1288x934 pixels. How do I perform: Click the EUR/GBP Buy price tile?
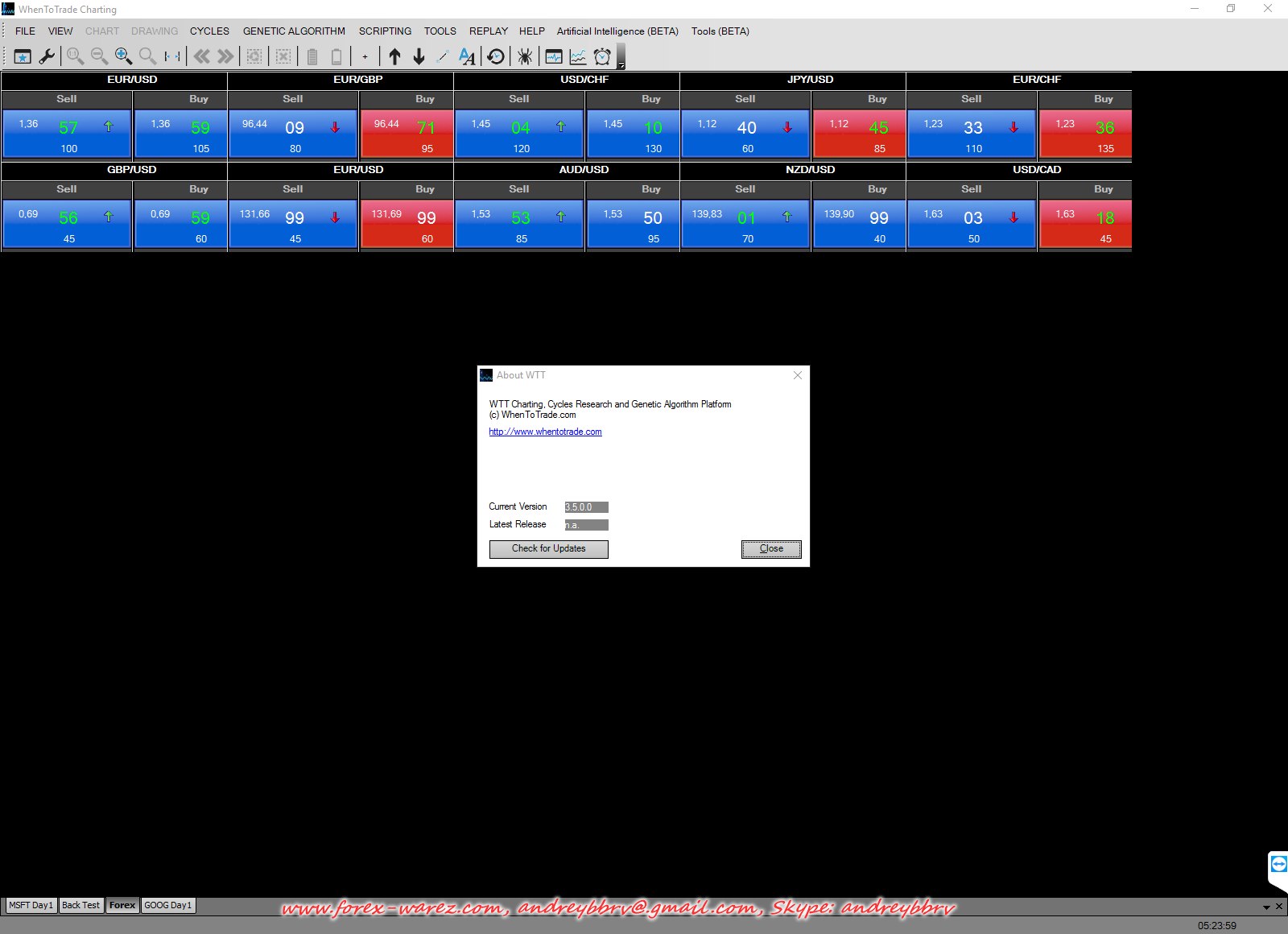click(407, 134)
